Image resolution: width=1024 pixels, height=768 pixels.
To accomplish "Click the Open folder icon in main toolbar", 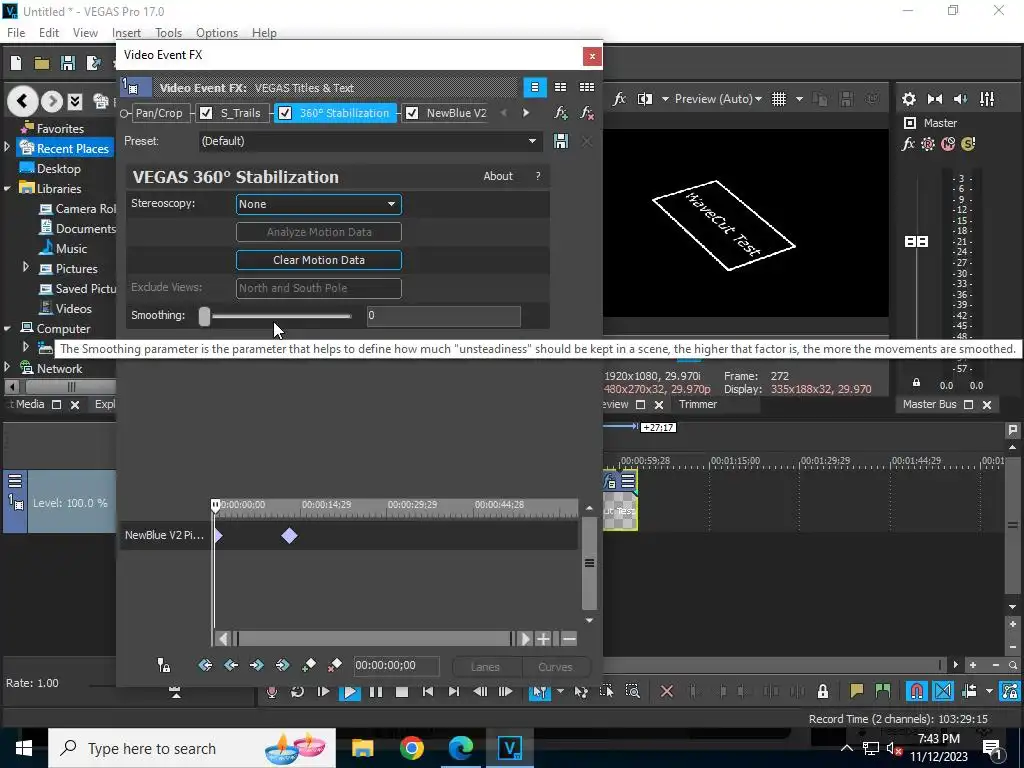I will point(42,63).
